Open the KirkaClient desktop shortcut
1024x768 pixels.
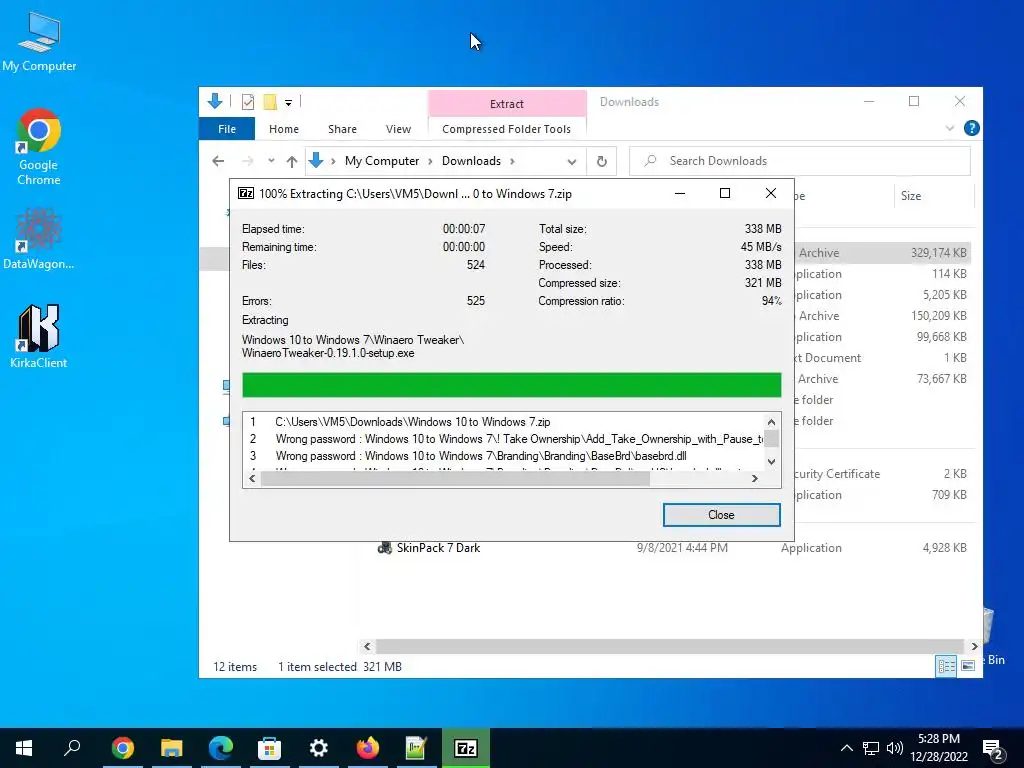[39, 336]
